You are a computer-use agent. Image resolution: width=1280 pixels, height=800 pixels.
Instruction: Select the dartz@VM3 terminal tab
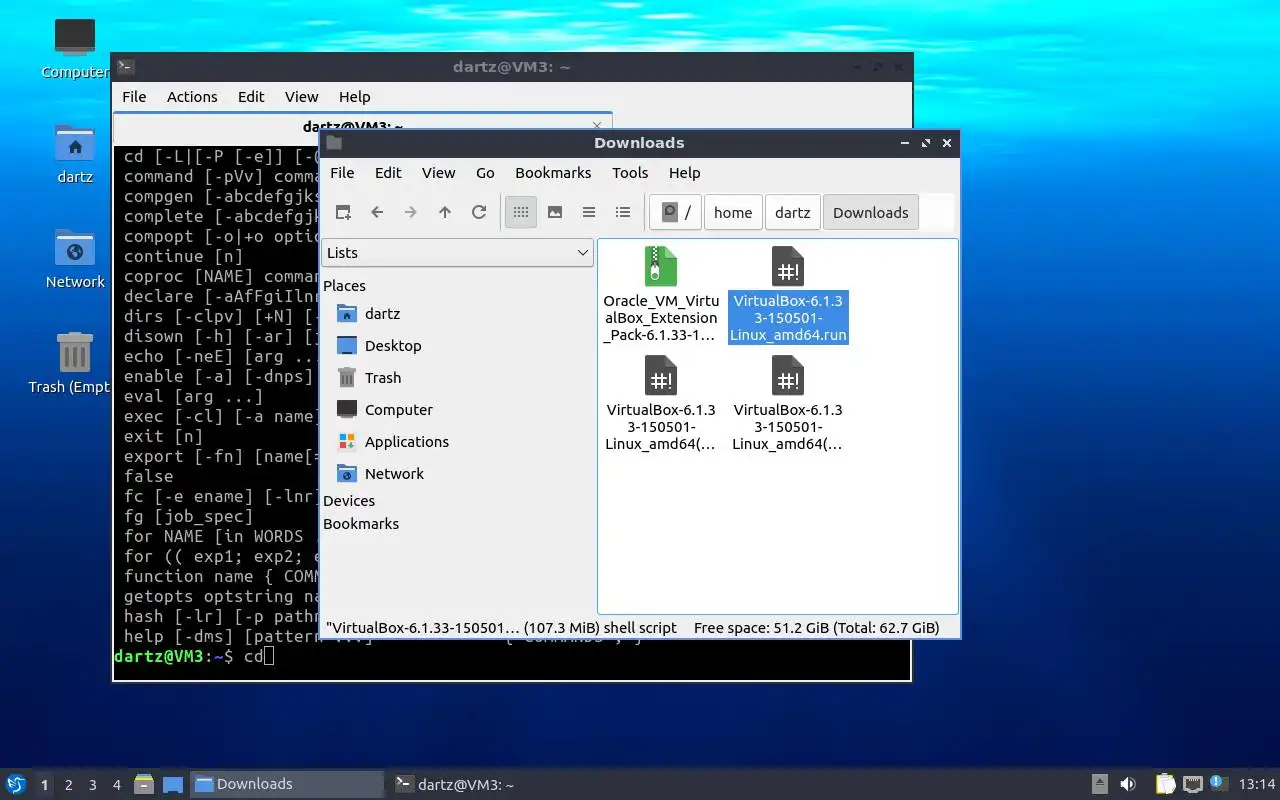coord(362,126)
